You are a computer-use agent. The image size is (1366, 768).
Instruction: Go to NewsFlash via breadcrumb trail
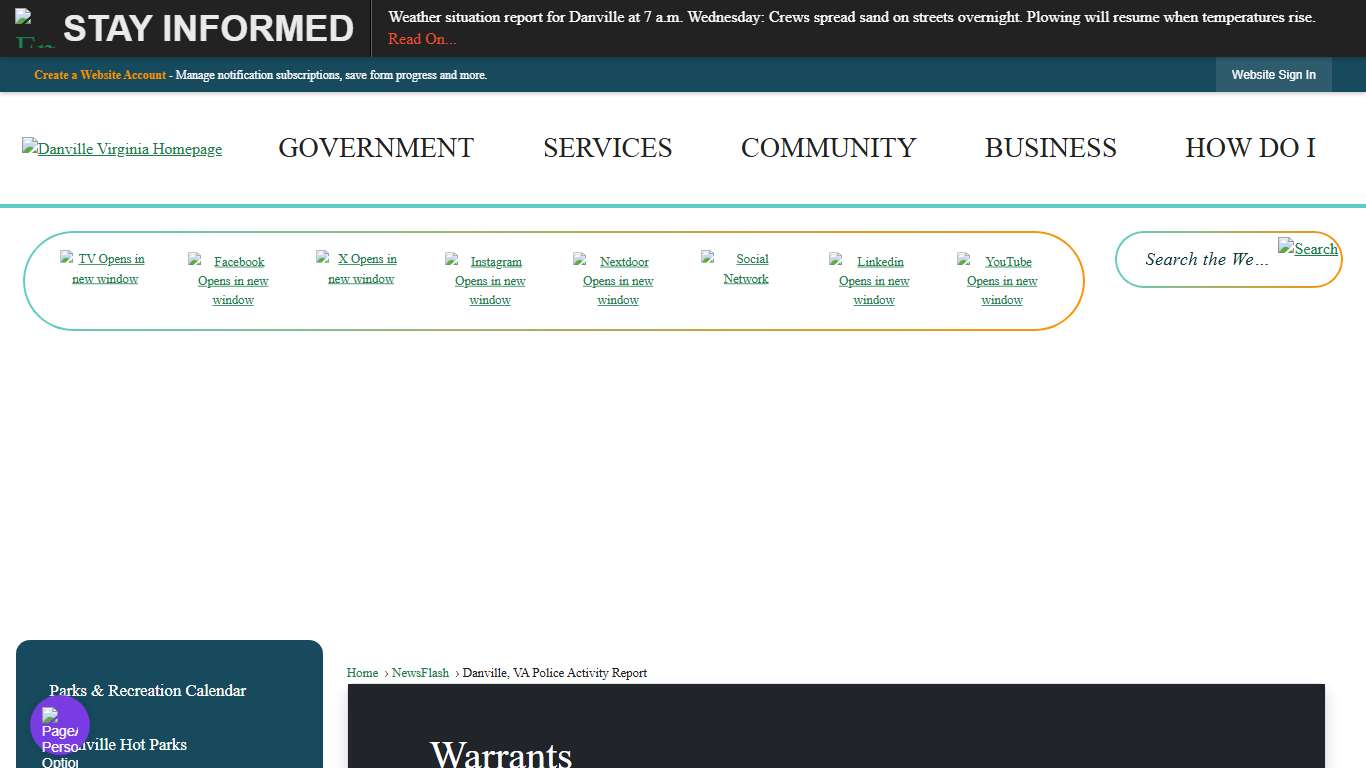tap(420, 673)
